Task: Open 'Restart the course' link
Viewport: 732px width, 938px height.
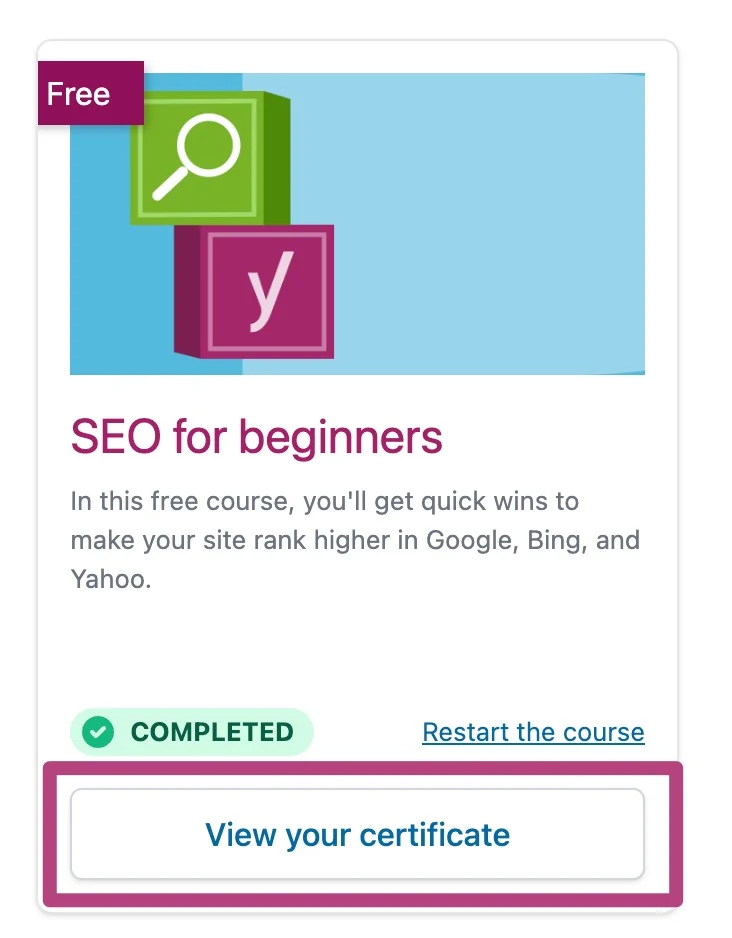Action: click(533, 732)
